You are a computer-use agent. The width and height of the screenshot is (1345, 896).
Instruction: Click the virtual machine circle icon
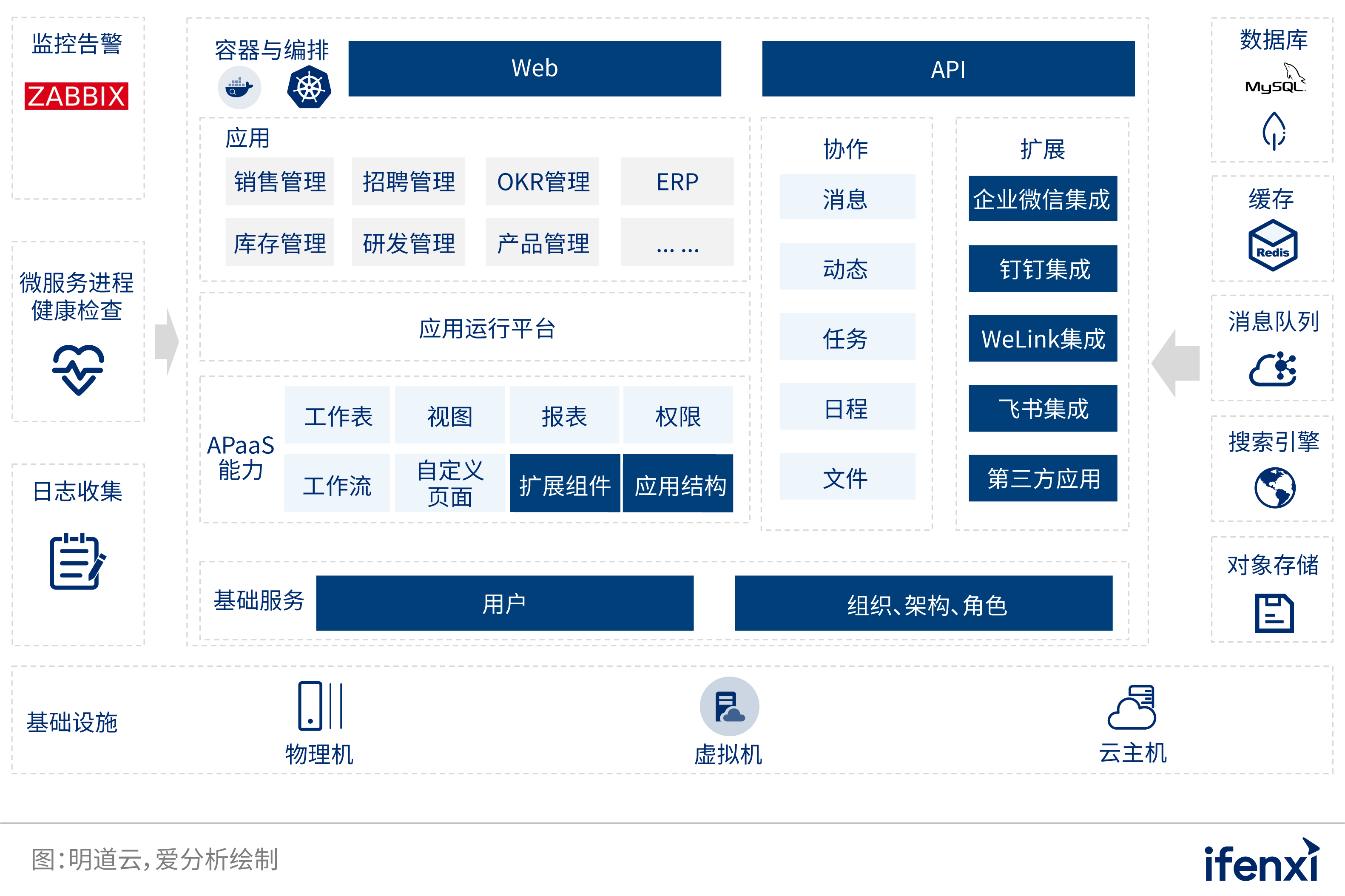click(x=729, y=706)
